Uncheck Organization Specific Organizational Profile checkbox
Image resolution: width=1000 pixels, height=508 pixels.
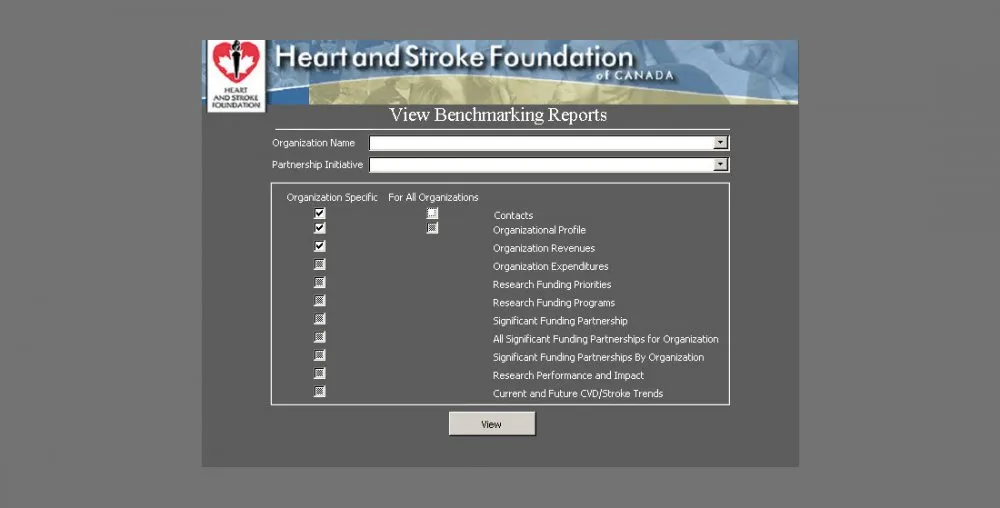tap(320, 228)
